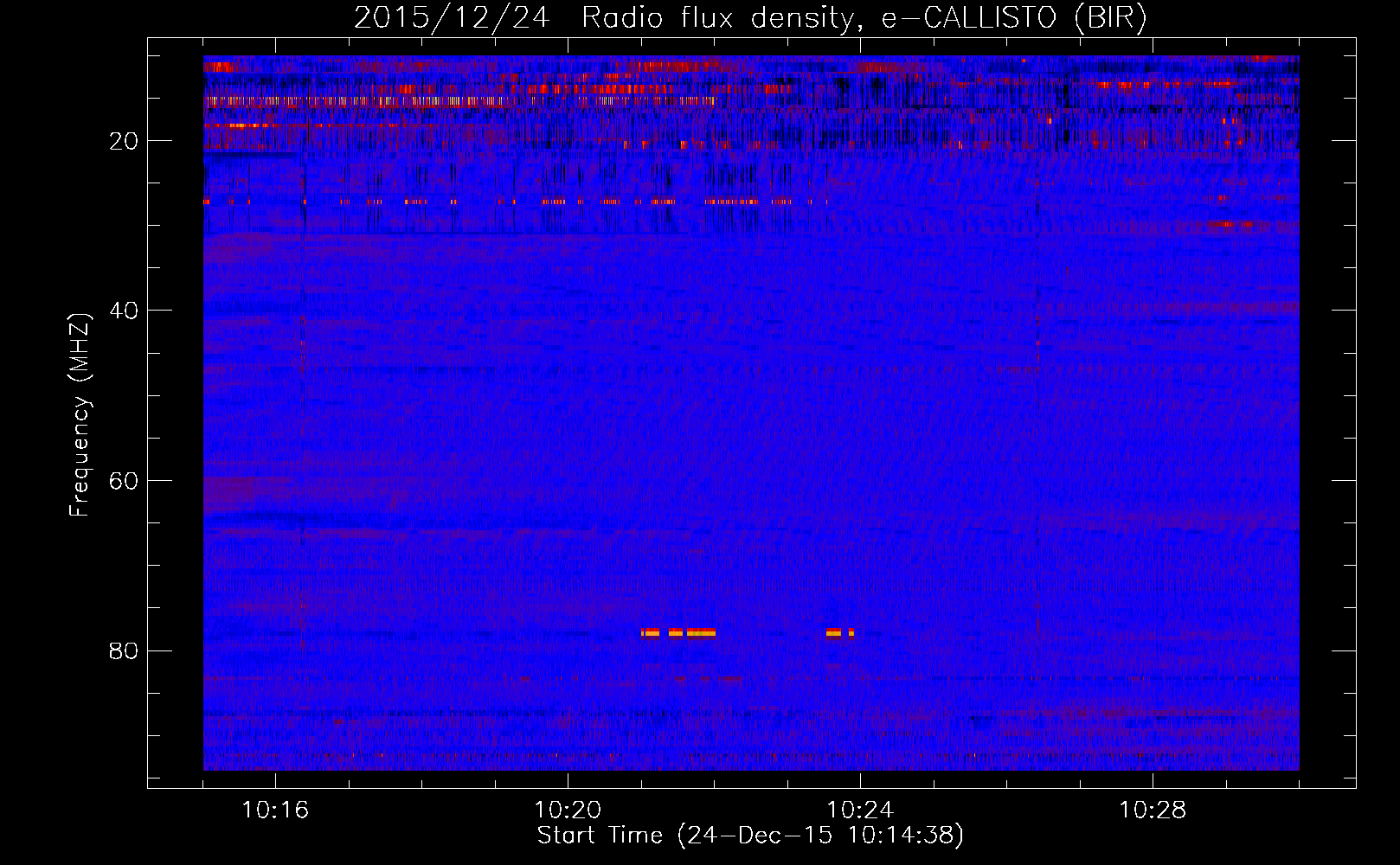Click the plot title 'Radio flux density, e-CALLISTO (BIR)'
This screenshot has height=865, width=1400.
point(864,17)
